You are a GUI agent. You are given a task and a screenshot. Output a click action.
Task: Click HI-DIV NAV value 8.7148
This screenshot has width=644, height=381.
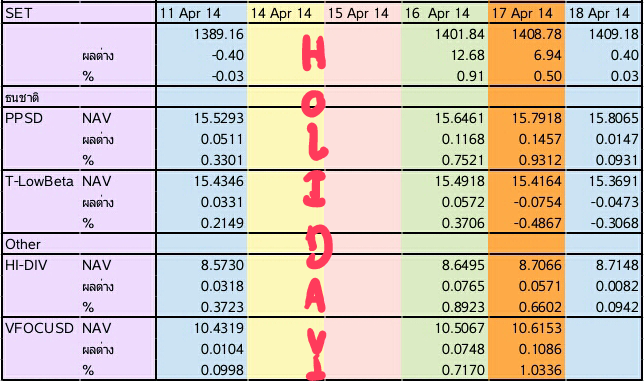[x=617, y=265]
